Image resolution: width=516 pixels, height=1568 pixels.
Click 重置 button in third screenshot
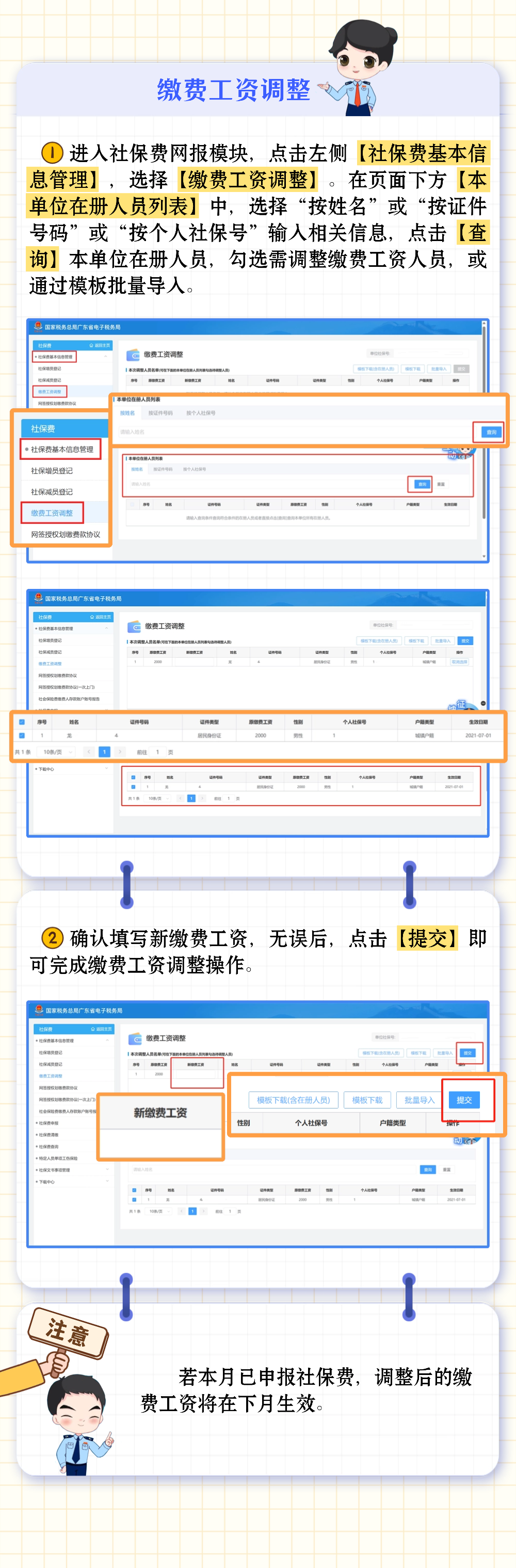click(x=447, y=1170)
